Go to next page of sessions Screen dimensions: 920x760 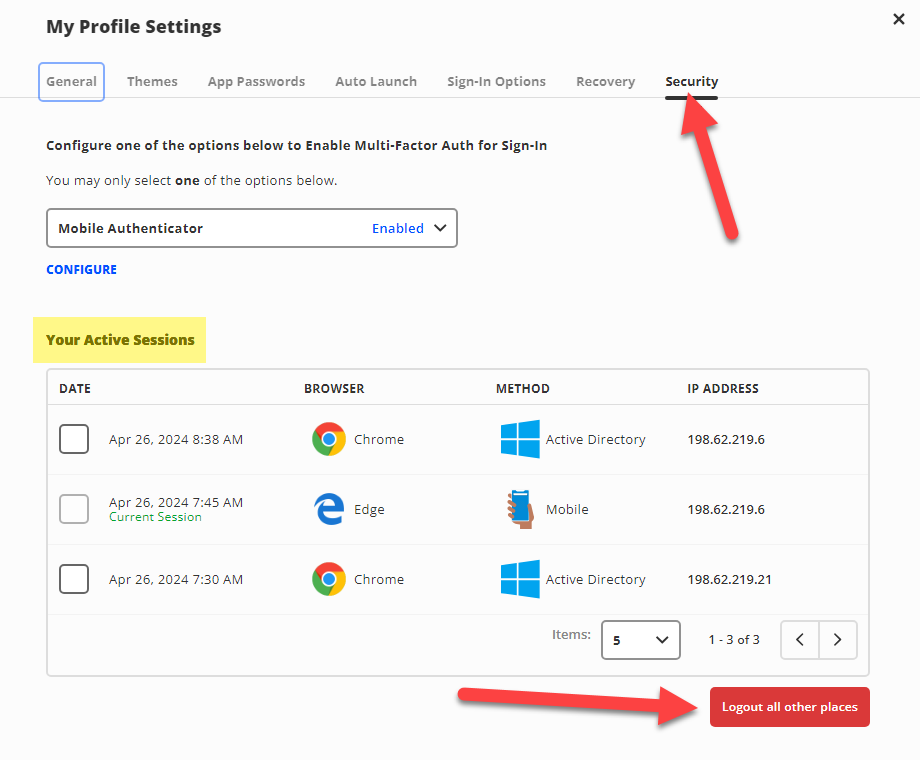pos(838,640)
